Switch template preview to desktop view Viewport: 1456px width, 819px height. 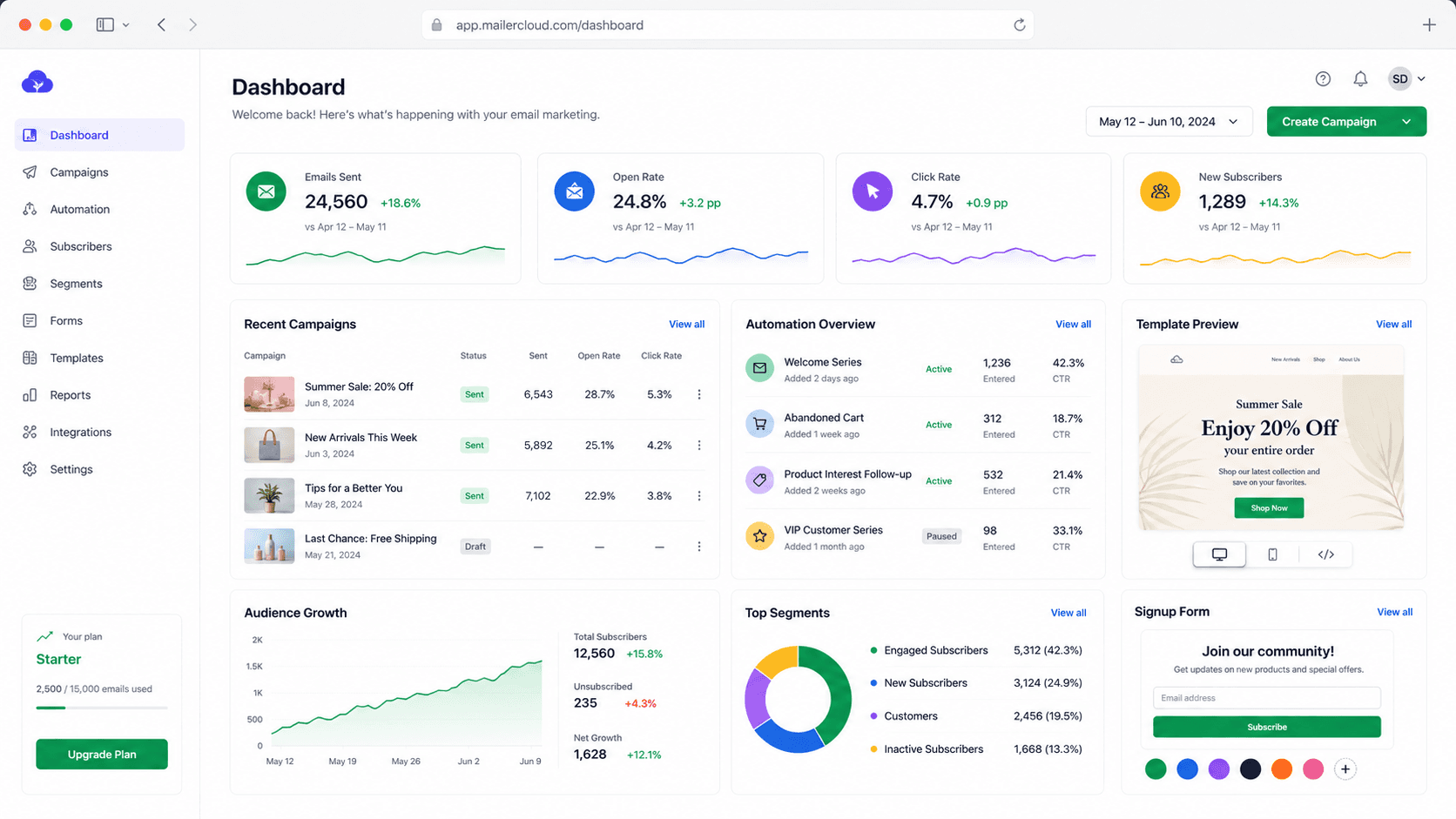[1219, 554]
